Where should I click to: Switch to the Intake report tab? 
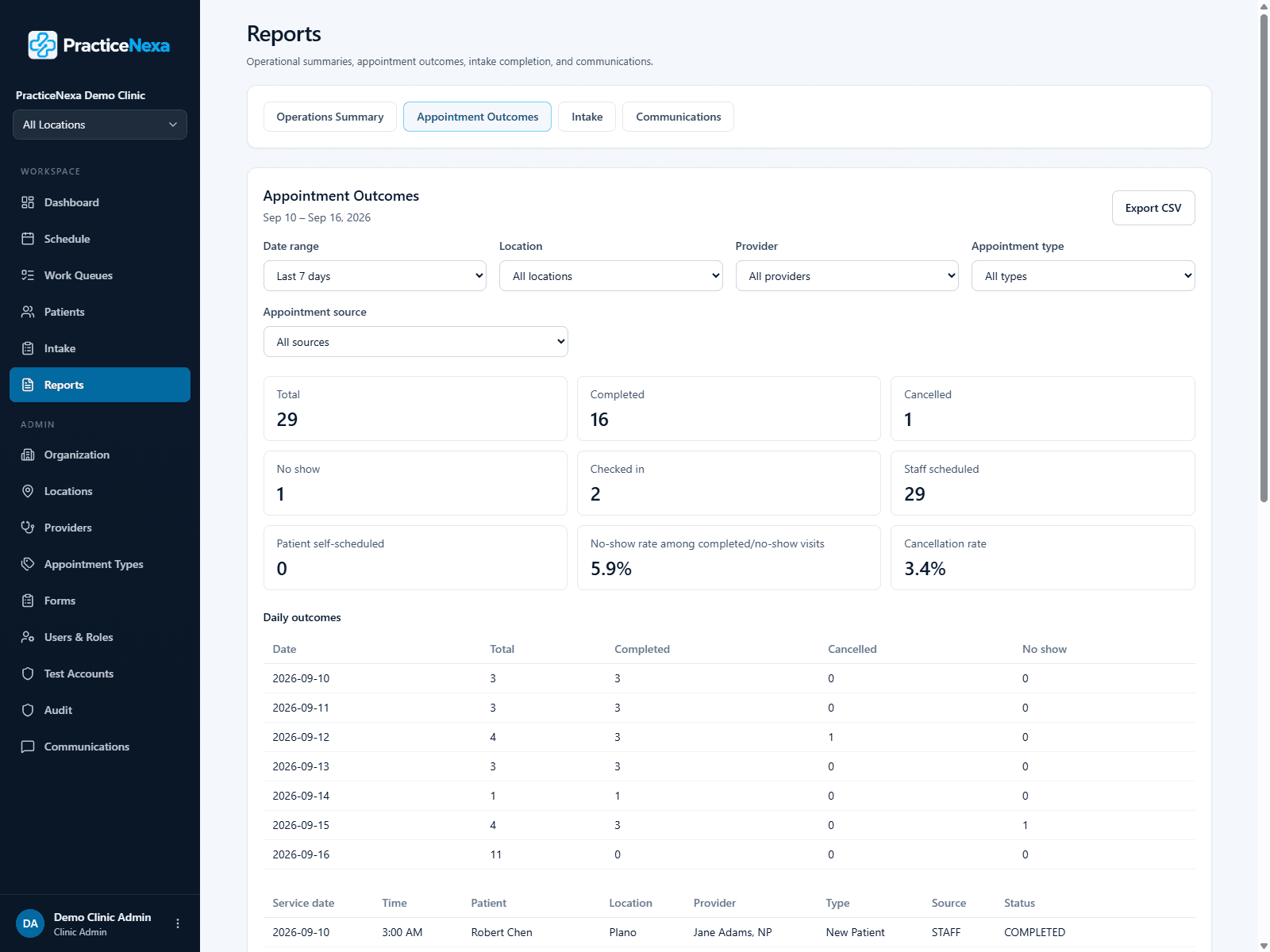pos(587,117)
